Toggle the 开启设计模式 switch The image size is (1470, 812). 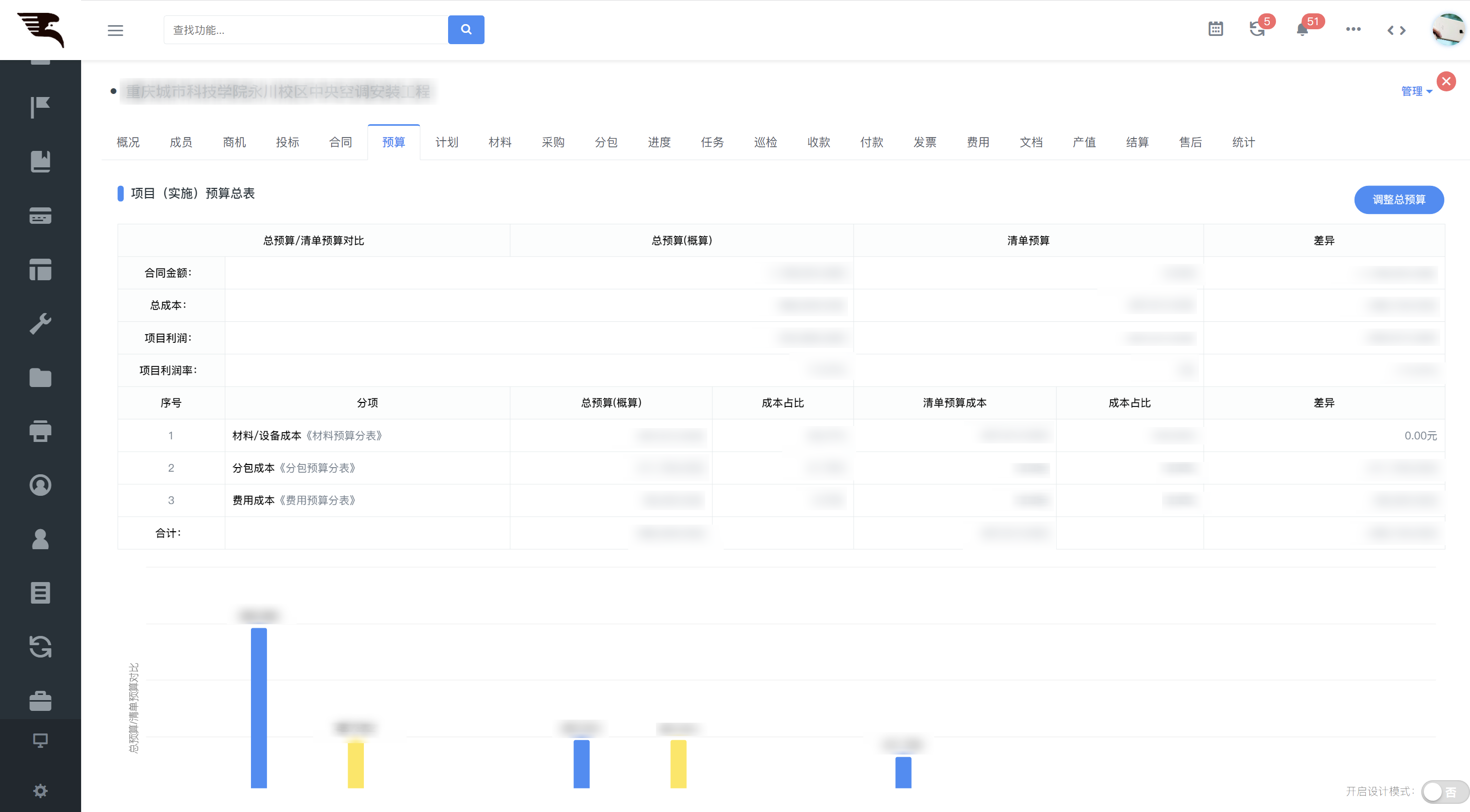coord(1444,791)
